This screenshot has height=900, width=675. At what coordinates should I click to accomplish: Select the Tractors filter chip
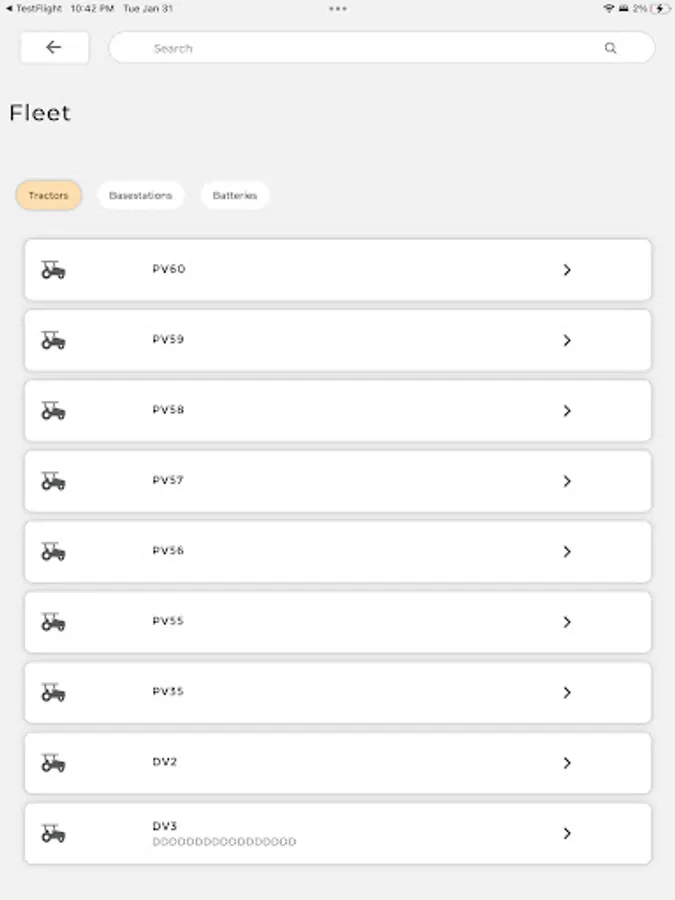(x=48, y=196)
